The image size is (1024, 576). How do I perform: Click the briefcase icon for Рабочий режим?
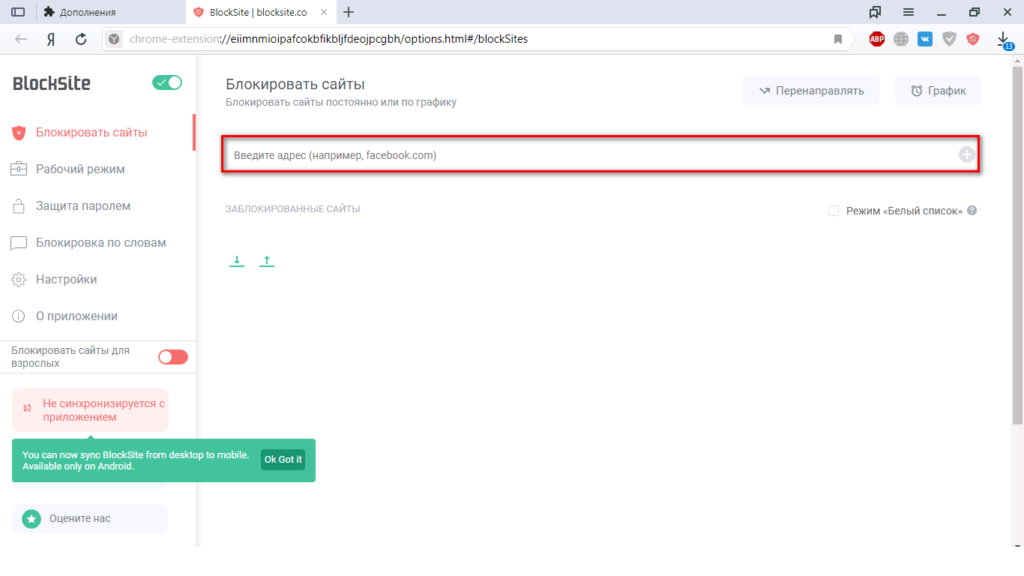[x=18, y=169]
